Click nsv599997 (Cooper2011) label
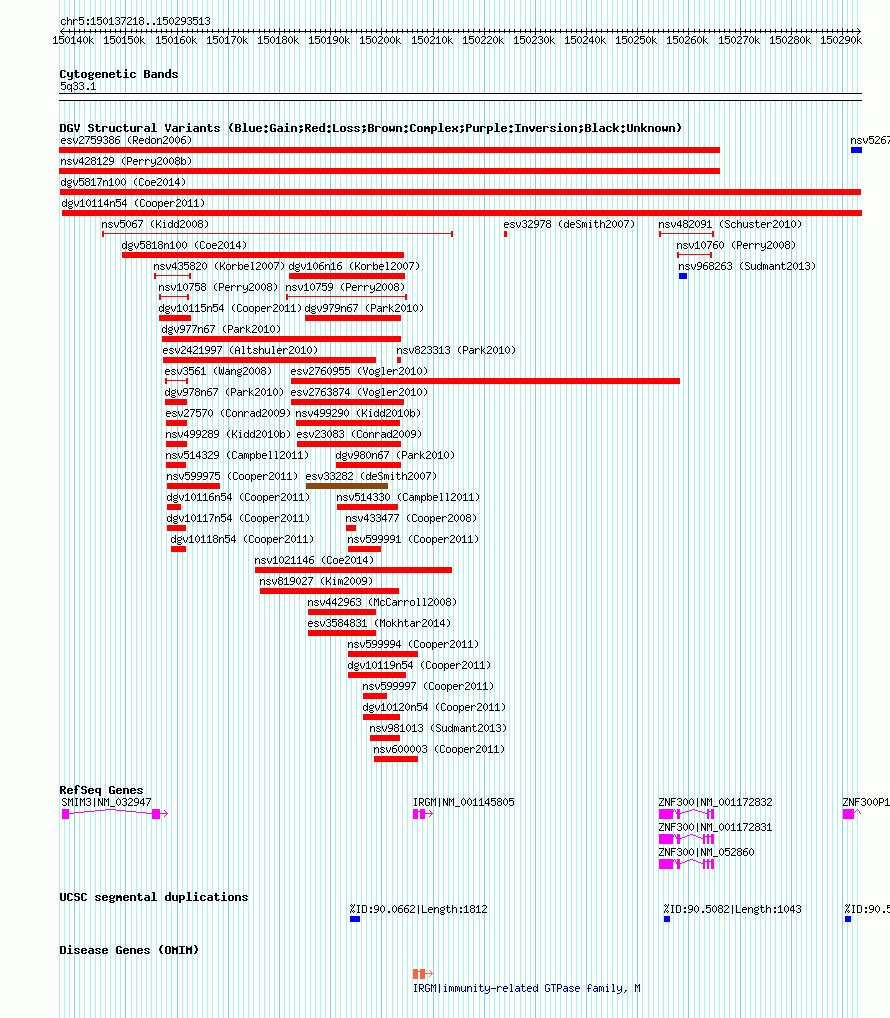 click(428, 686)
